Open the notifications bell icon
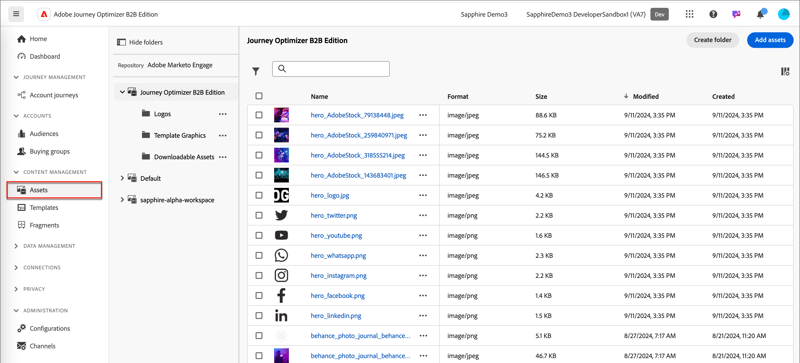 point(760,14)
